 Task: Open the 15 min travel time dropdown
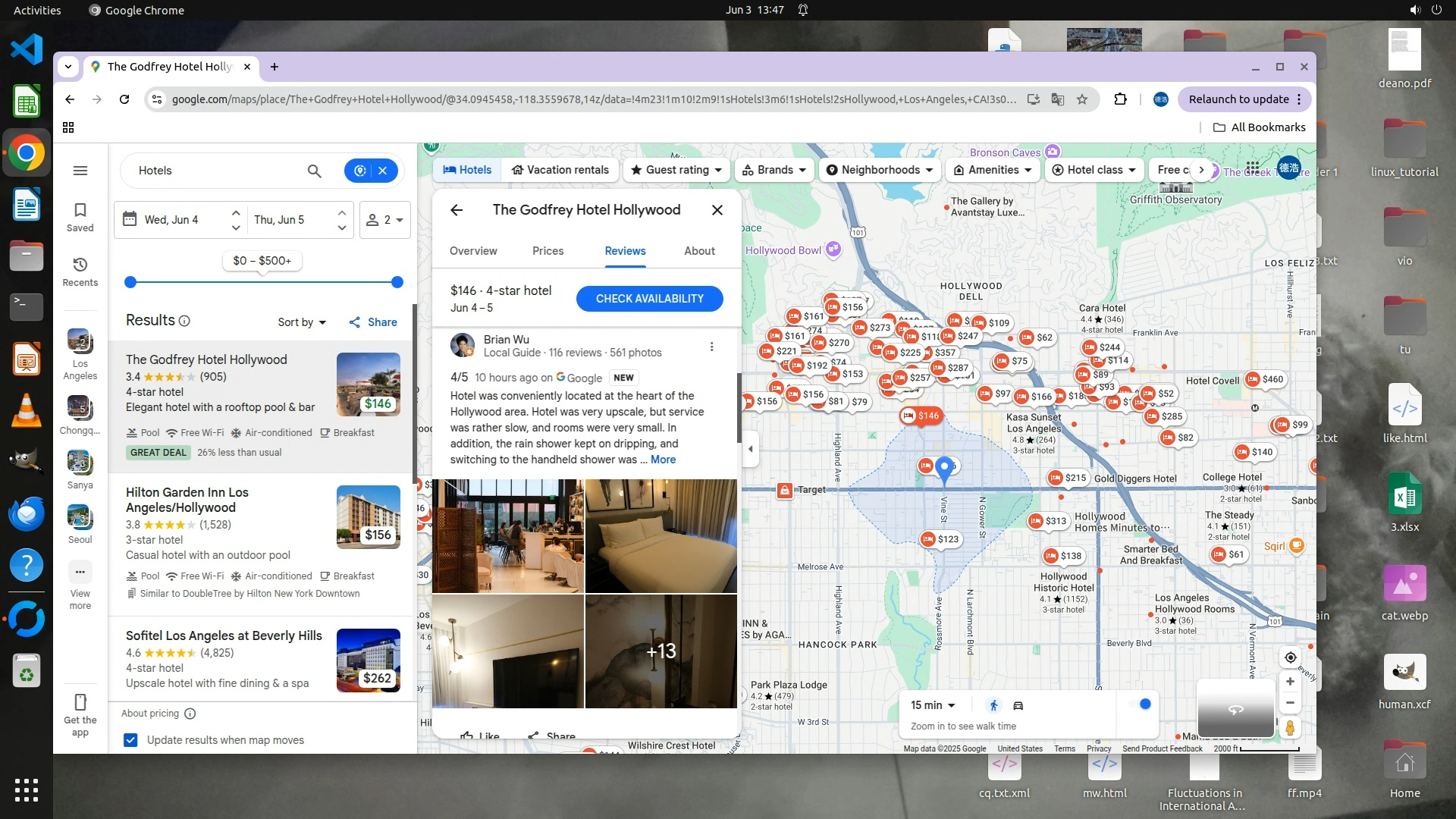933,705
